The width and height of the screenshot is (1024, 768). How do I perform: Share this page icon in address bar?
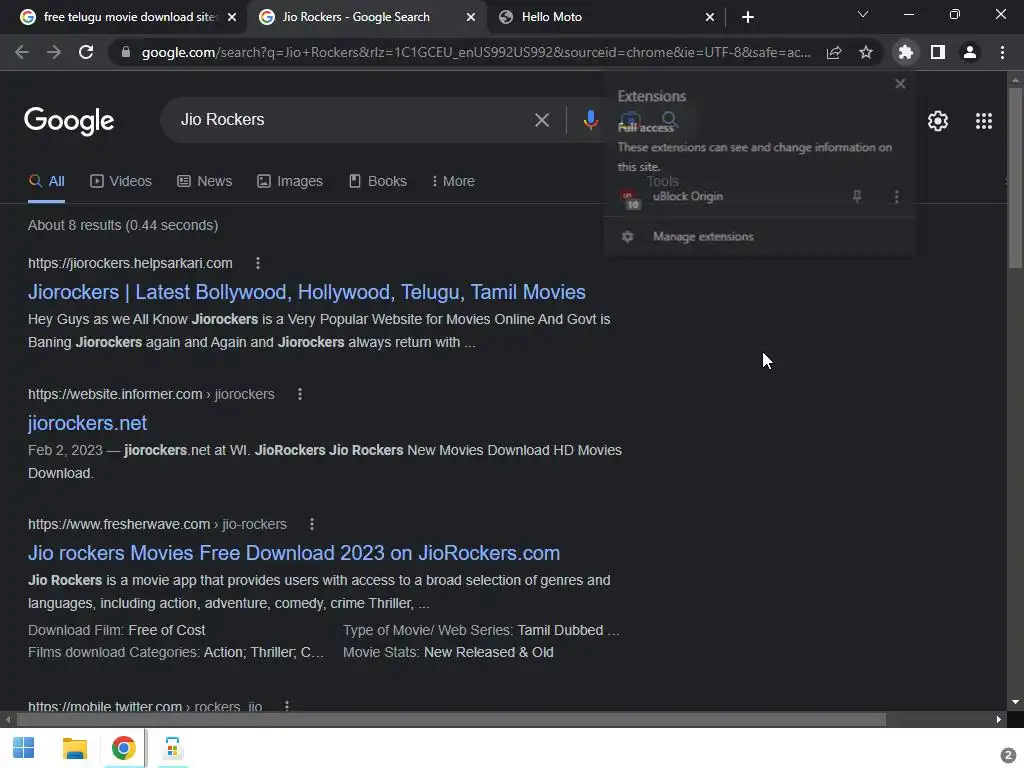tap(833, 52)
